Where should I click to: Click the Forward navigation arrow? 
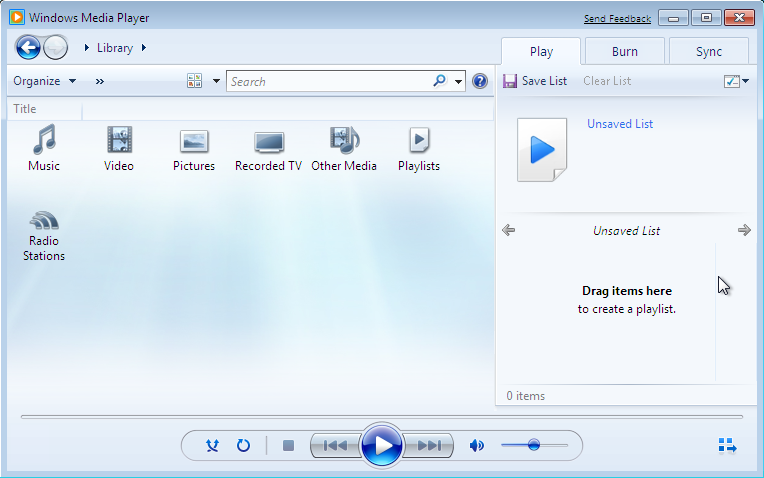[x=56, y=47]
